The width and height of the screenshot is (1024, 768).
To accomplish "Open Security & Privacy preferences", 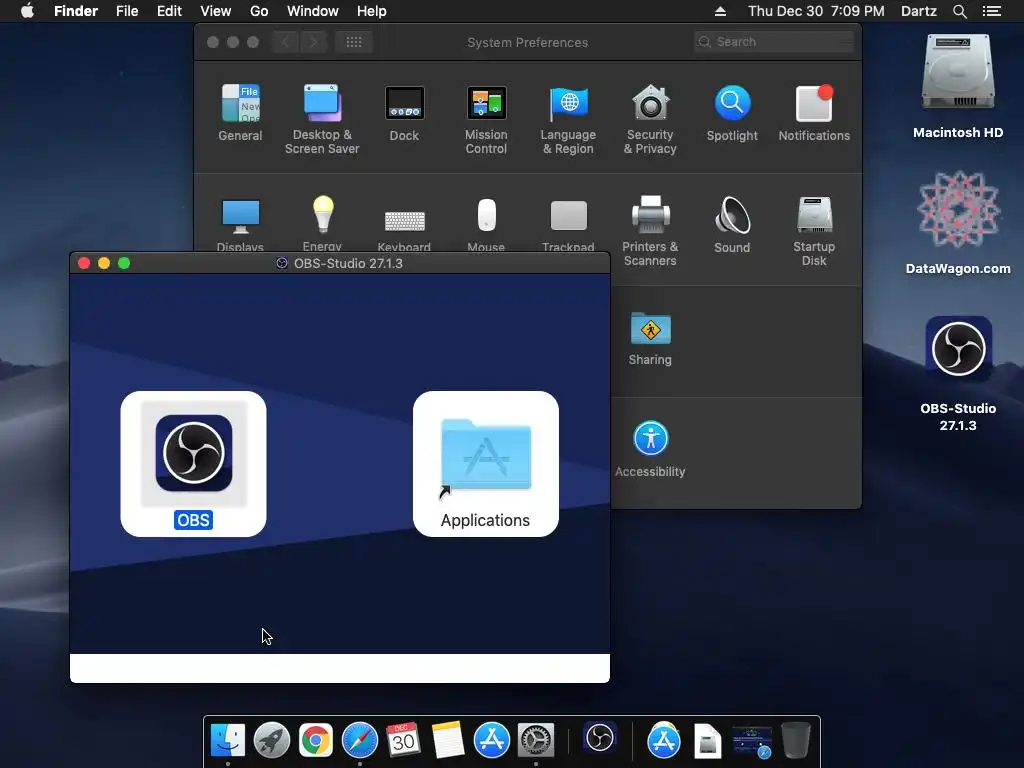I will 650,120.
